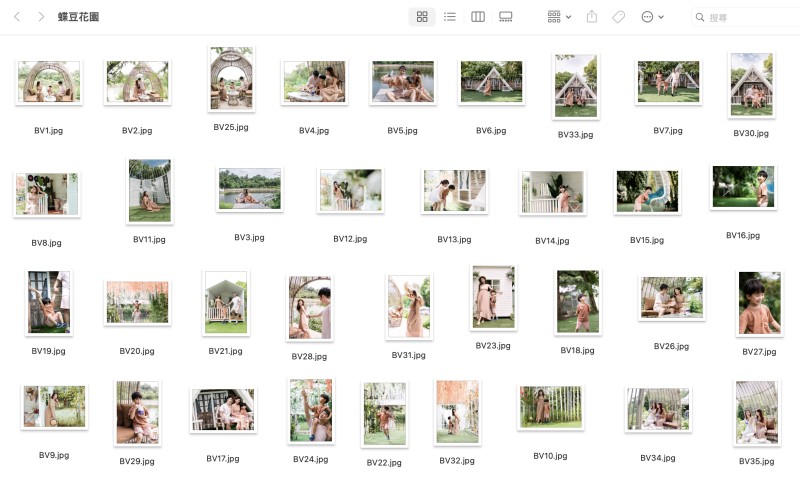Select the BV1.jpg thumbnail
800x490 pixels.
(x=48, y=82)
